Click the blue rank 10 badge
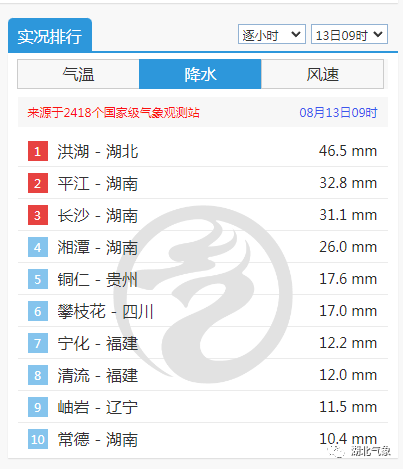The height and width of the screenshot is (469, 403). point(38,439)
